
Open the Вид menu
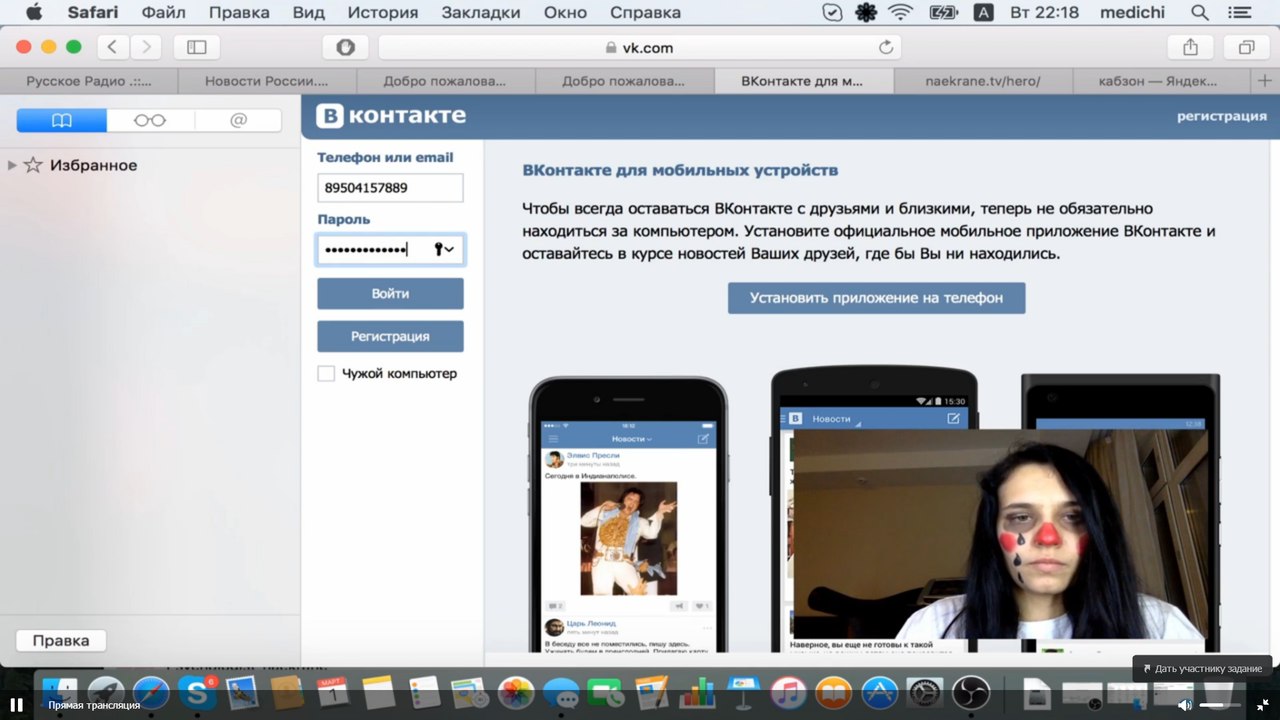[x=308, y=13]
